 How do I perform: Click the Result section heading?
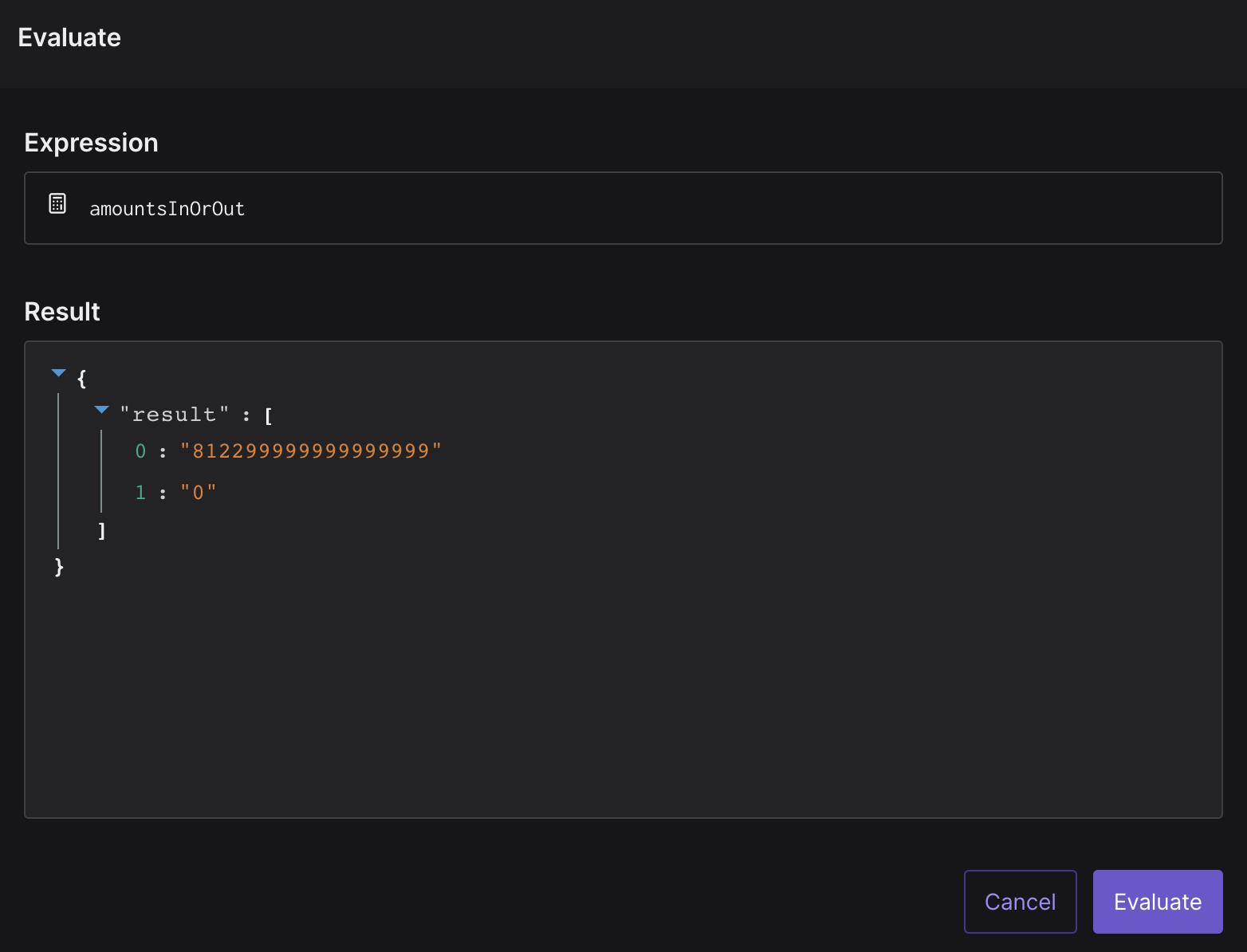pyautogui.click(x=62, y=312)
